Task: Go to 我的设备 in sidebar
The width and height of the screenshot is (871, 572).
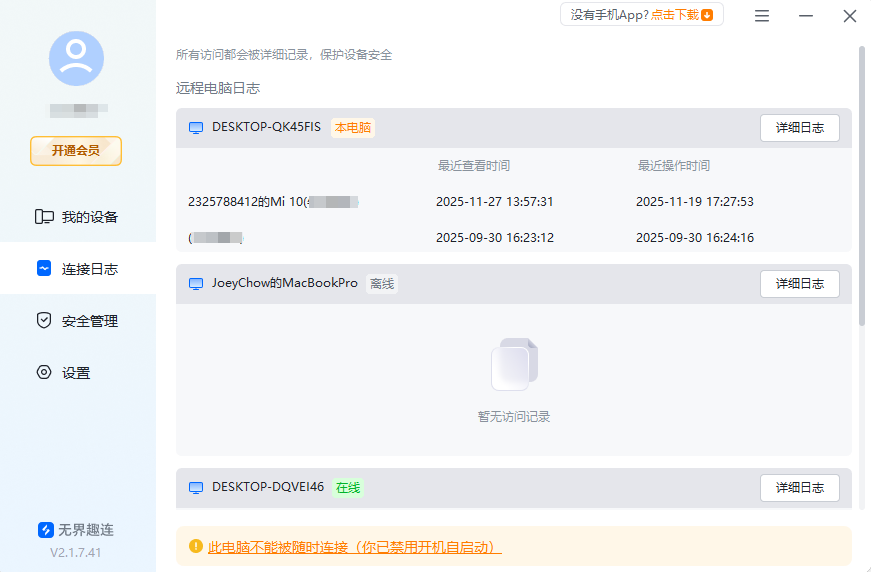Action: [78, 217]
